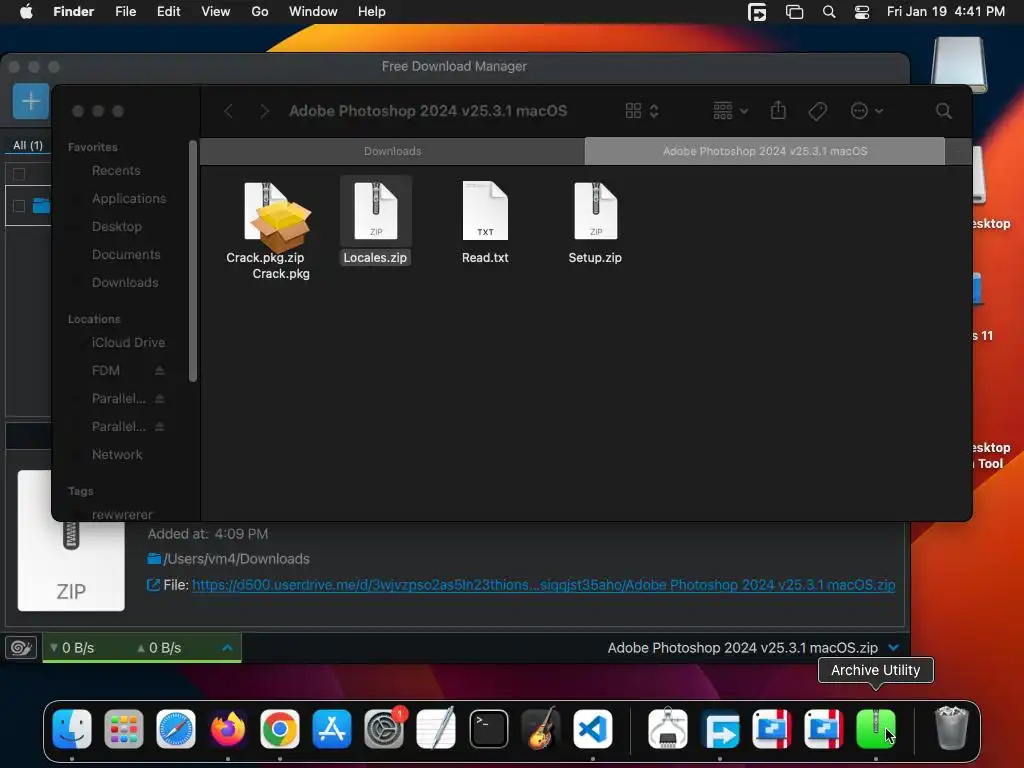
Task: Open the Go menu
Action: [260, 12]
